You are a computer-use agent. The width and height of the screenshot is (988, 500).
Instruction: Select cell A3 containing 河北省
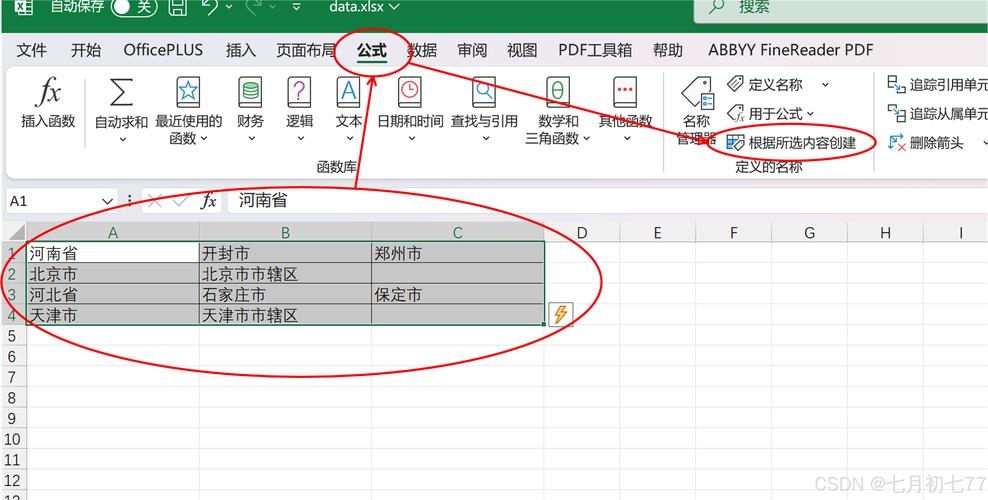click(113, 294)
